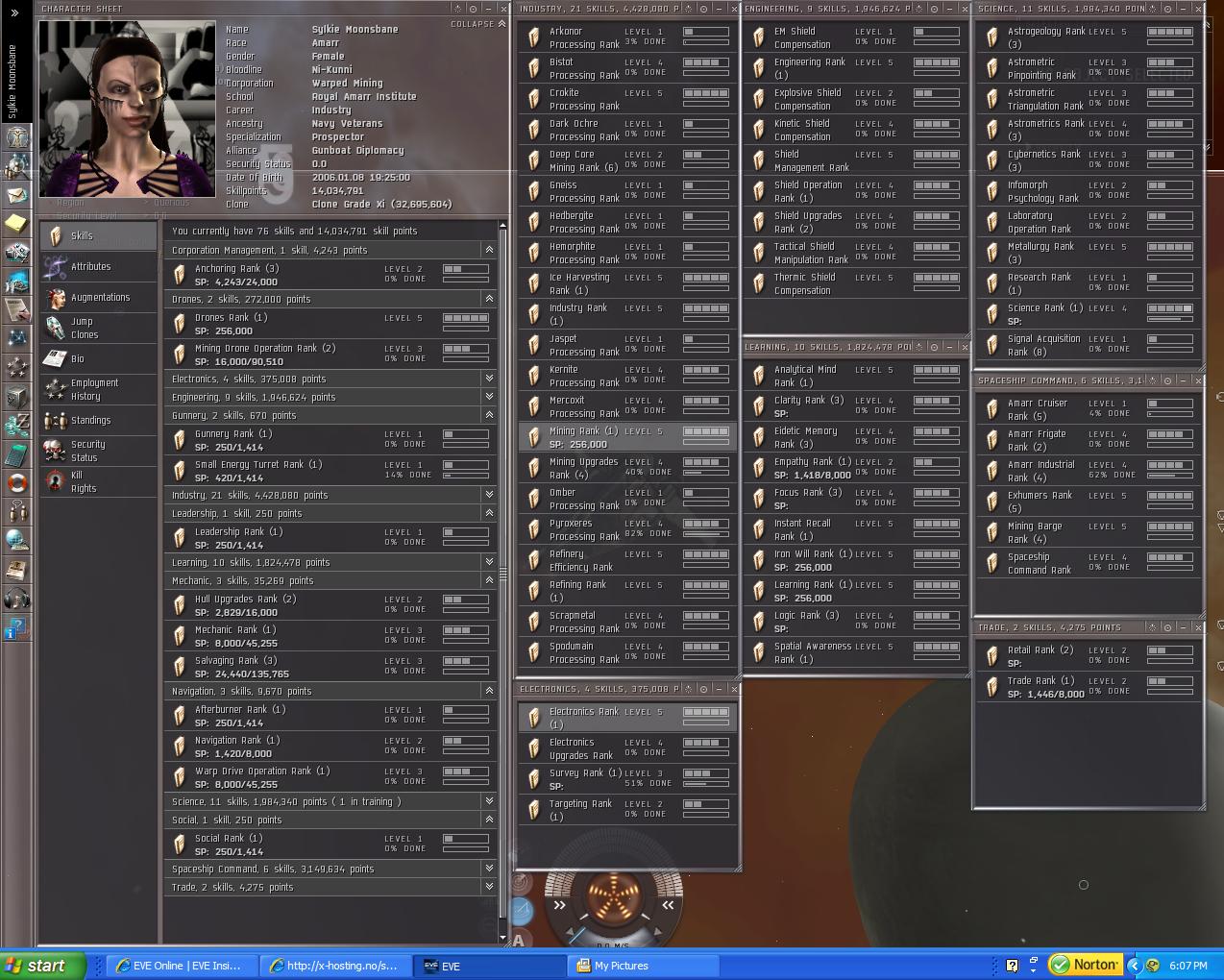The width and height of the screenshot is (1224, 980).
Task: Click the life-ring Help icon in Neocom
Action: (x=16, y=482)
